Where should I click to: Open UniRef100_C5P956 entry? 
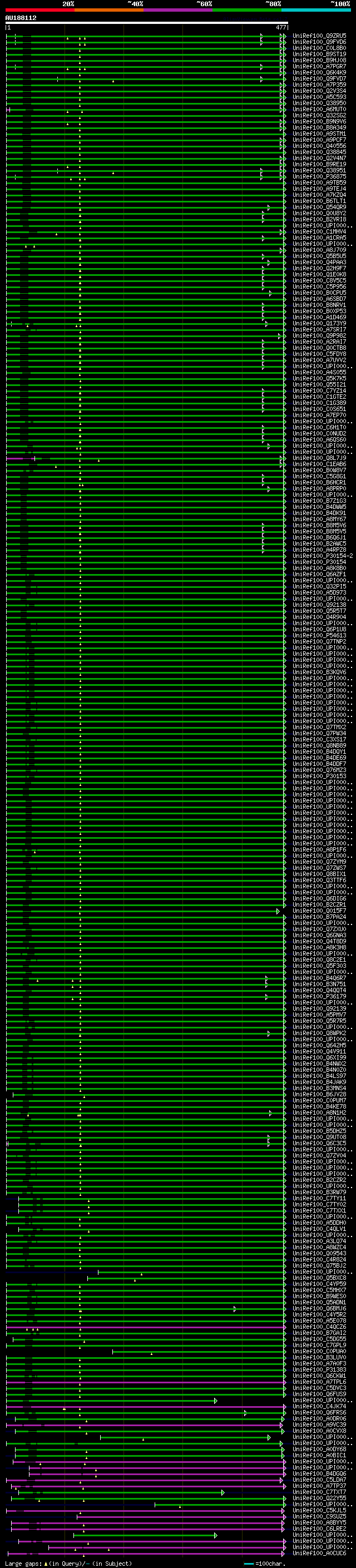pyautogui.click(x=319, y=286)
